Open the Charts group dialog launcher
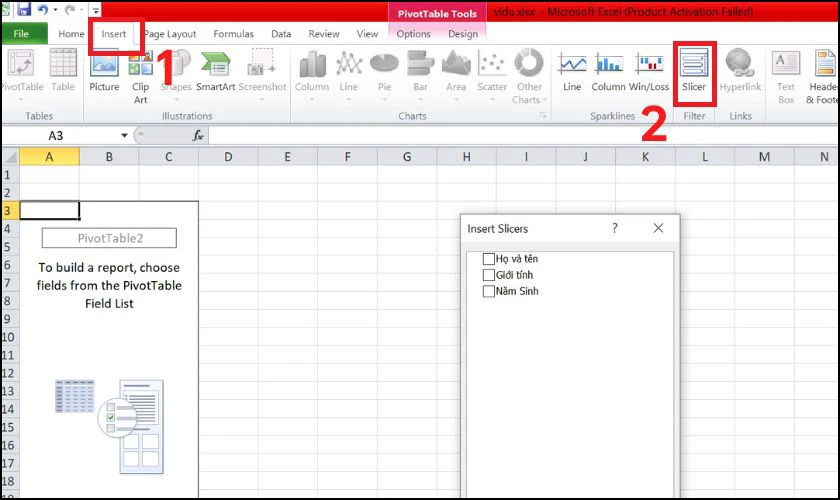This screenshot has width=840, height=500. [543, 115]
